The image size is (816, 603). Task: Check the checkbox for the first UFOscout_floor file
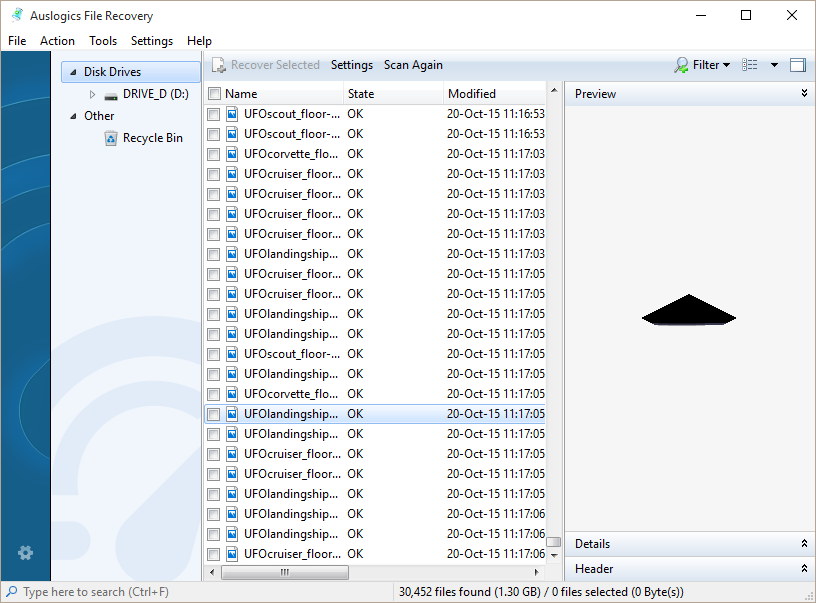(x=214, y=114)
